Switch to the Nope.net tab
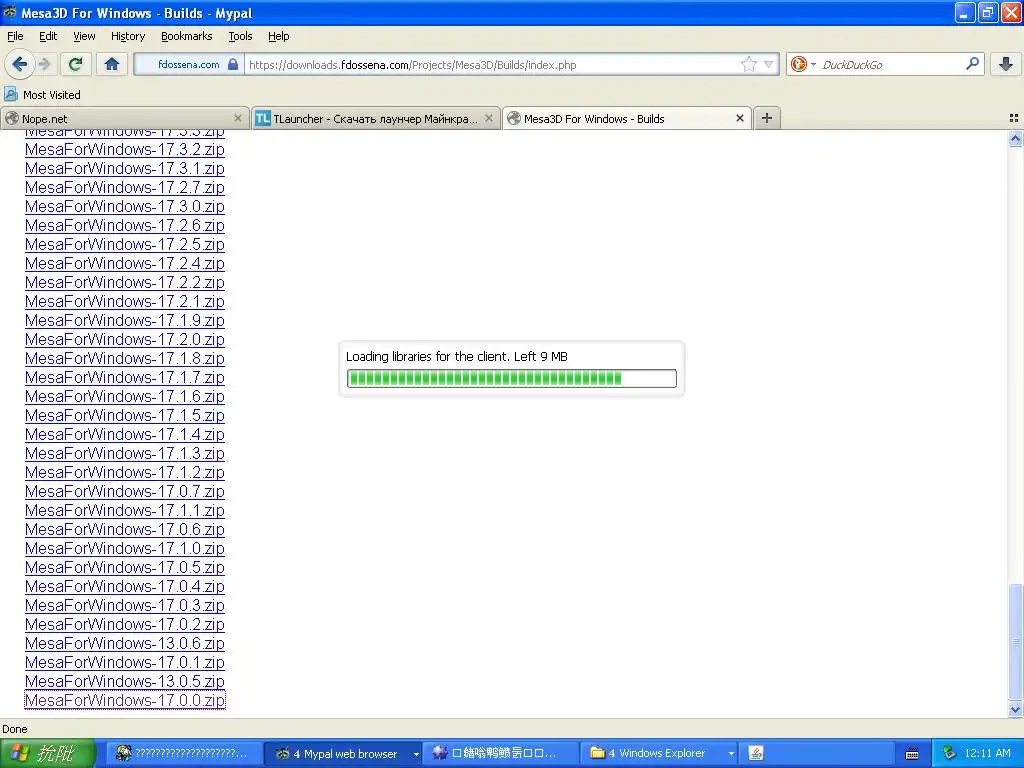The height and width of the screenshot is (768, 1024). click(125, 118)
